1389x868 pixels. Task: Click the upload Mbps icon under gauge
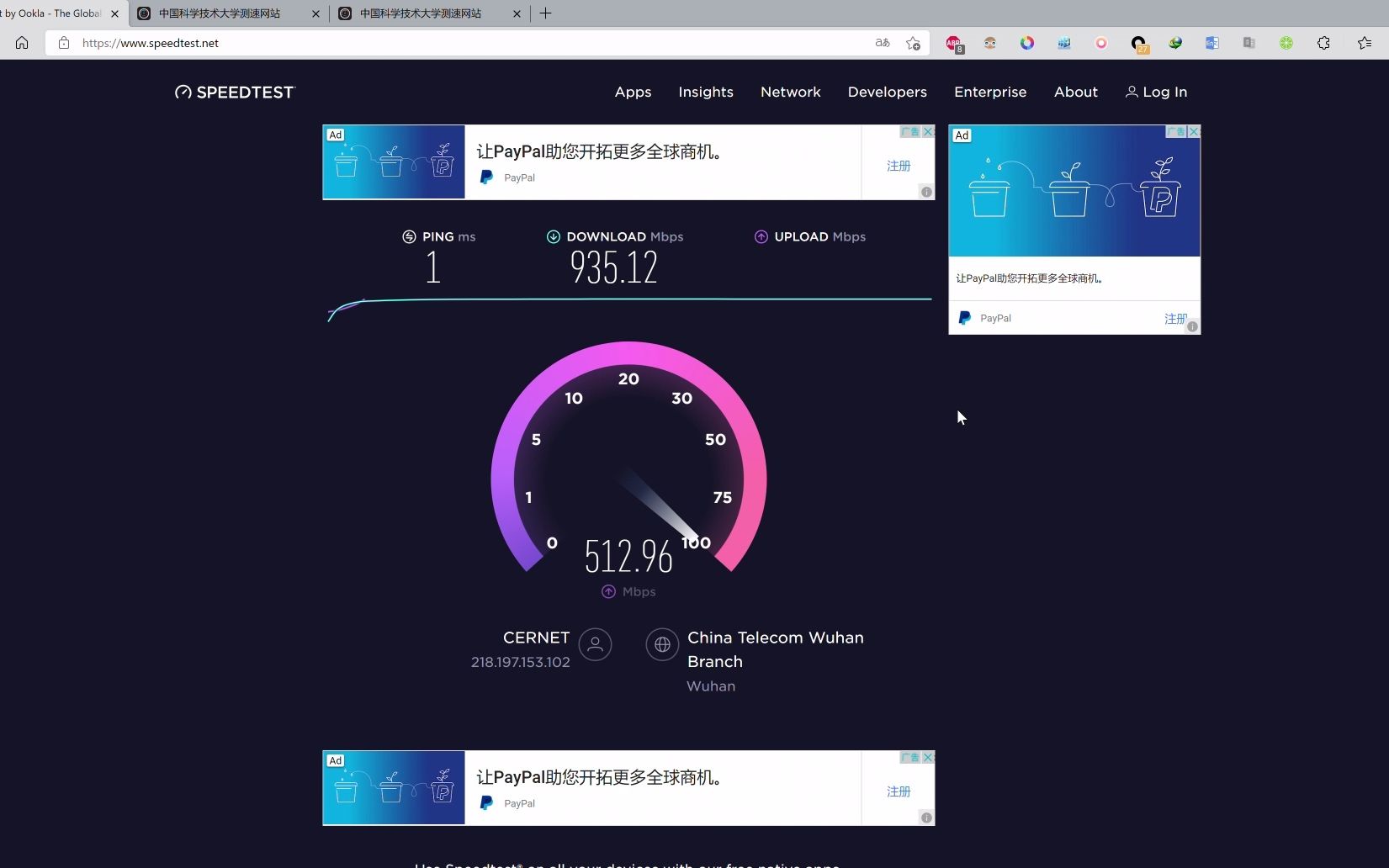pyautogui.click(x=608, y=591)
